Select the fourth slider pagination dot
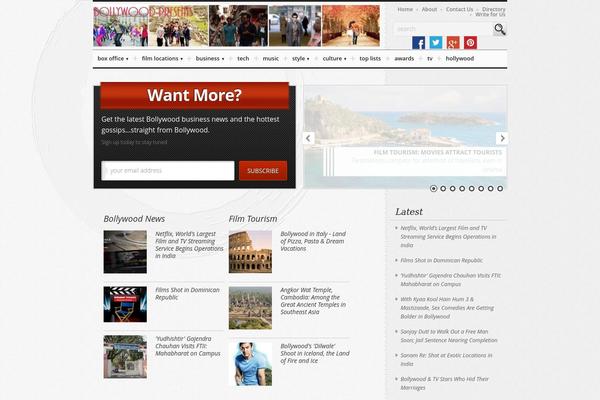The width and height of the screenshot is (600, 400). tap(462, 188)
